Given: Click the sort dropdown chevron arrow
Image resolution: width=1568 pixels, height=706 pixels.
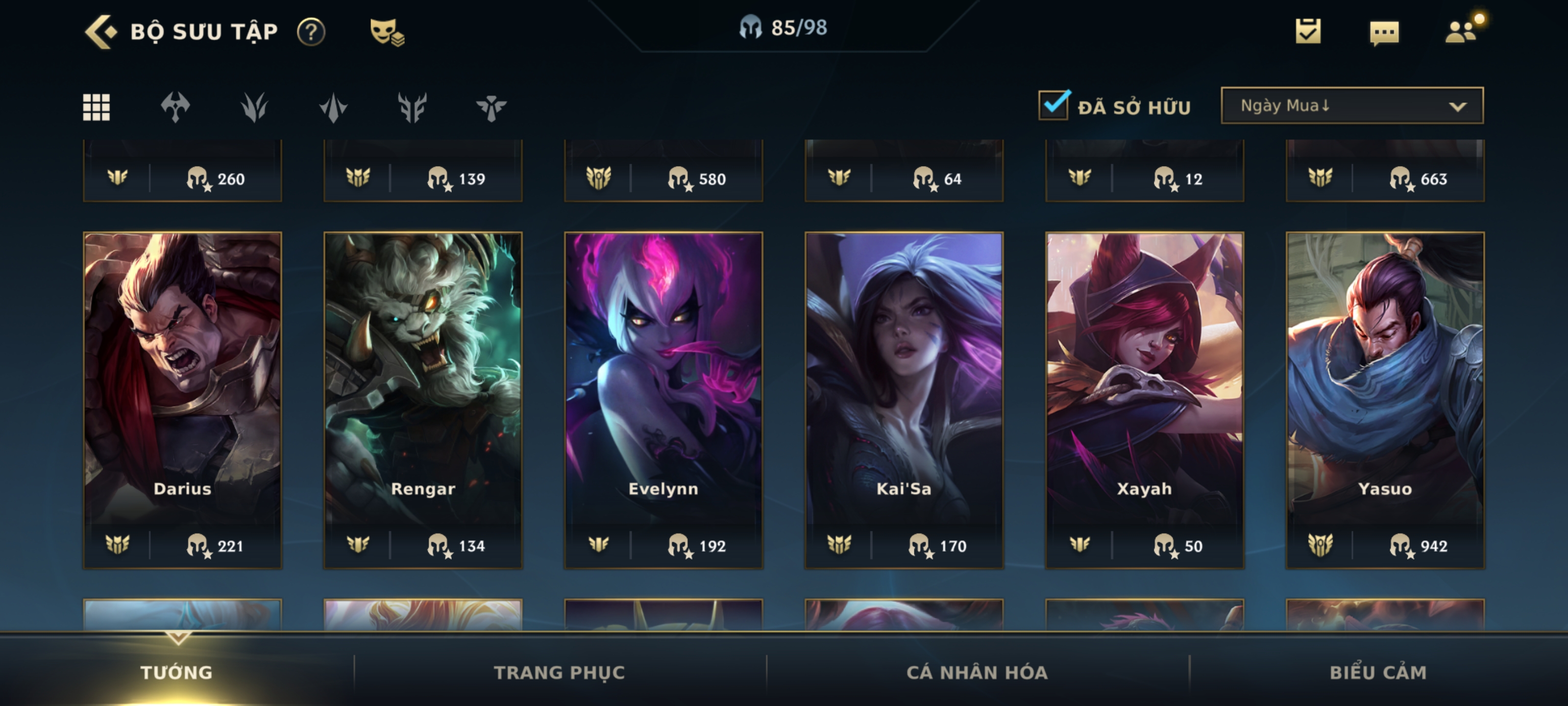Looking at the screenshot, I should (x=1457, y=106).
